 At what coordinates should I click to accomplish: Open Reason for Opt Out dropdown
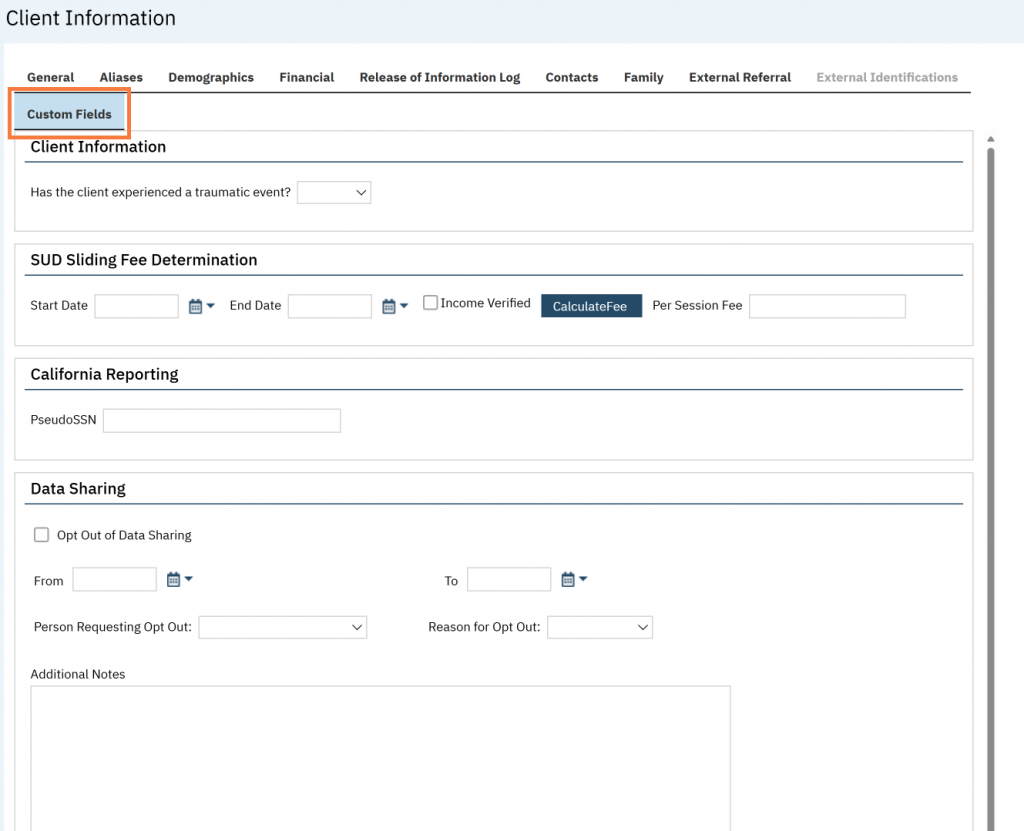point(600,627)
